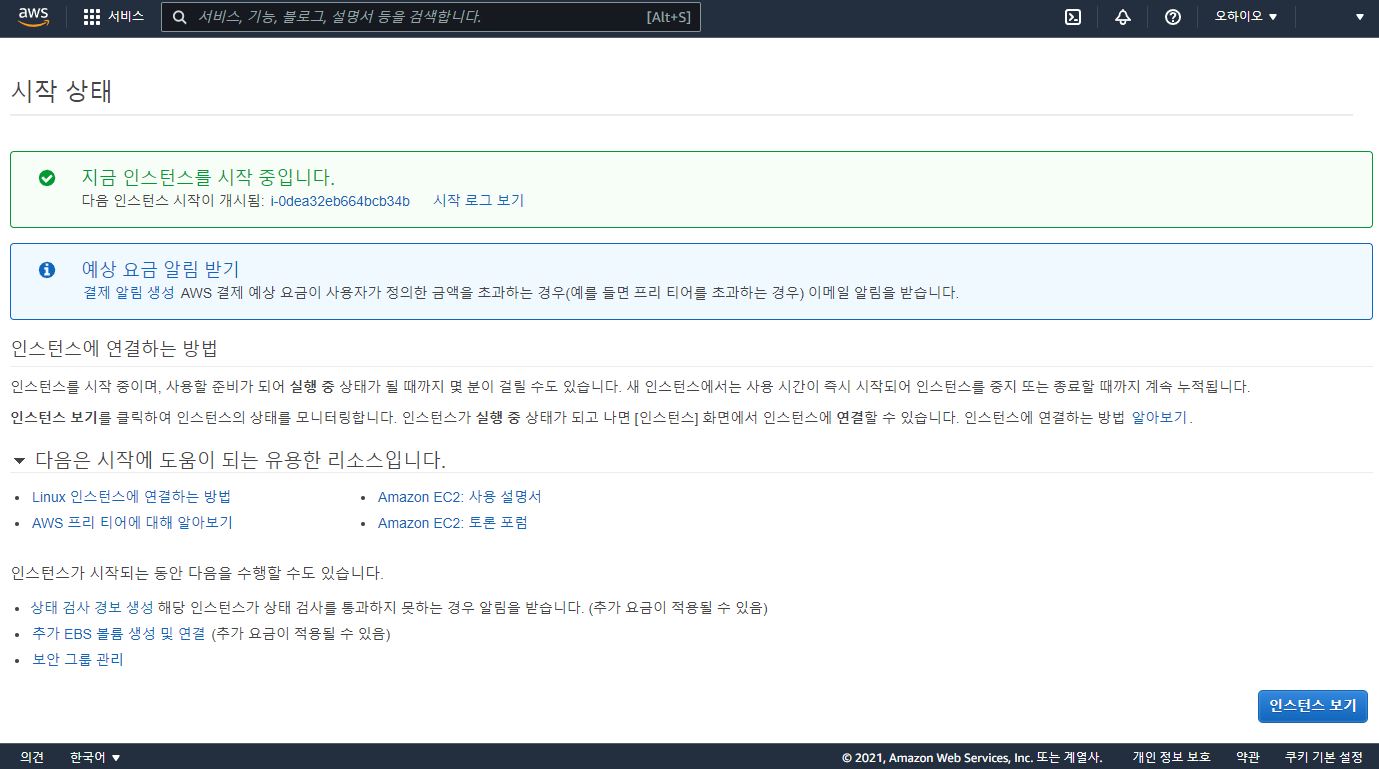The width and height of the screenshot is (1379, 769).
Task: Click the search magnifier icon
Action: pos(179,17)
